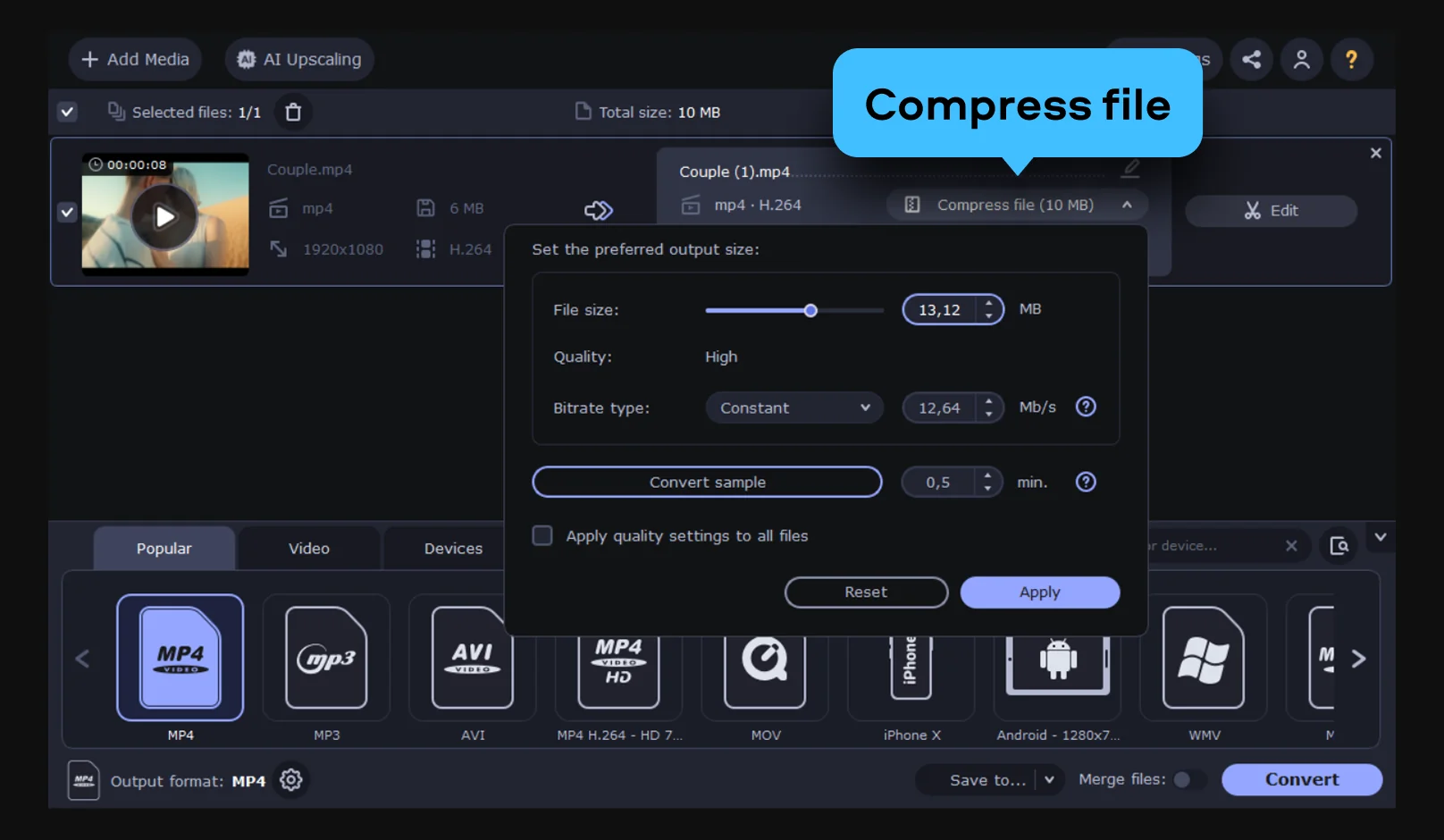Click the Save to button

point(987,780)
